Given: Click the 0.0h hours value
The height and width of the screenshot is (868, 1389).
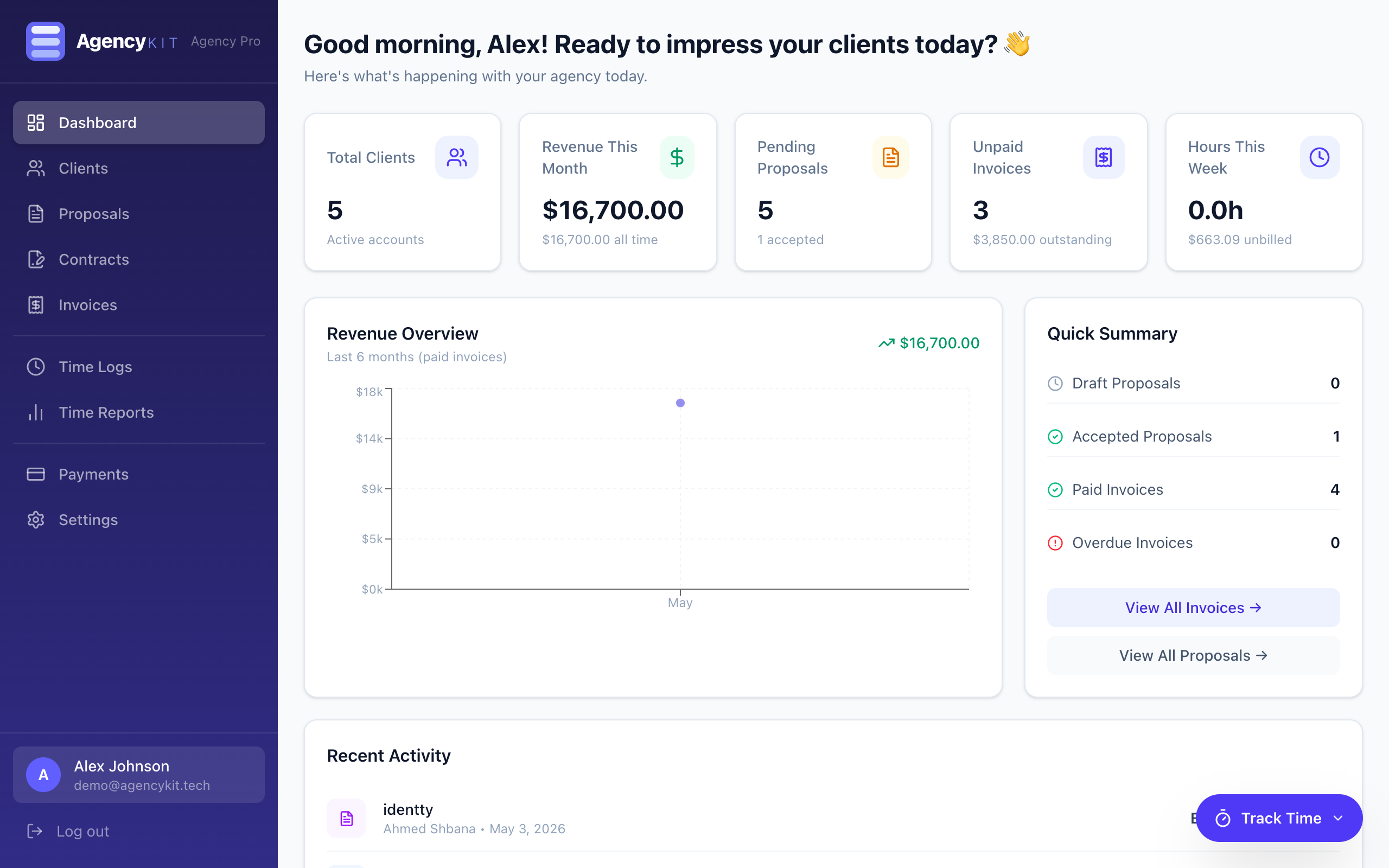Looking at the screenshot, I should [x=1216, y=210].
